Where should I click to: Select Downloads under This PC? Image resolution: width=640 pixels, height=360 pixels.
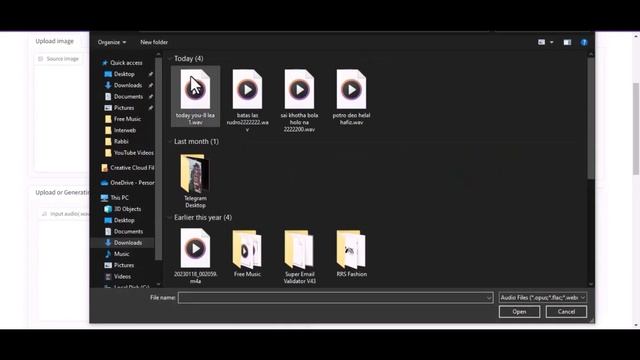[x=128, y=243]
